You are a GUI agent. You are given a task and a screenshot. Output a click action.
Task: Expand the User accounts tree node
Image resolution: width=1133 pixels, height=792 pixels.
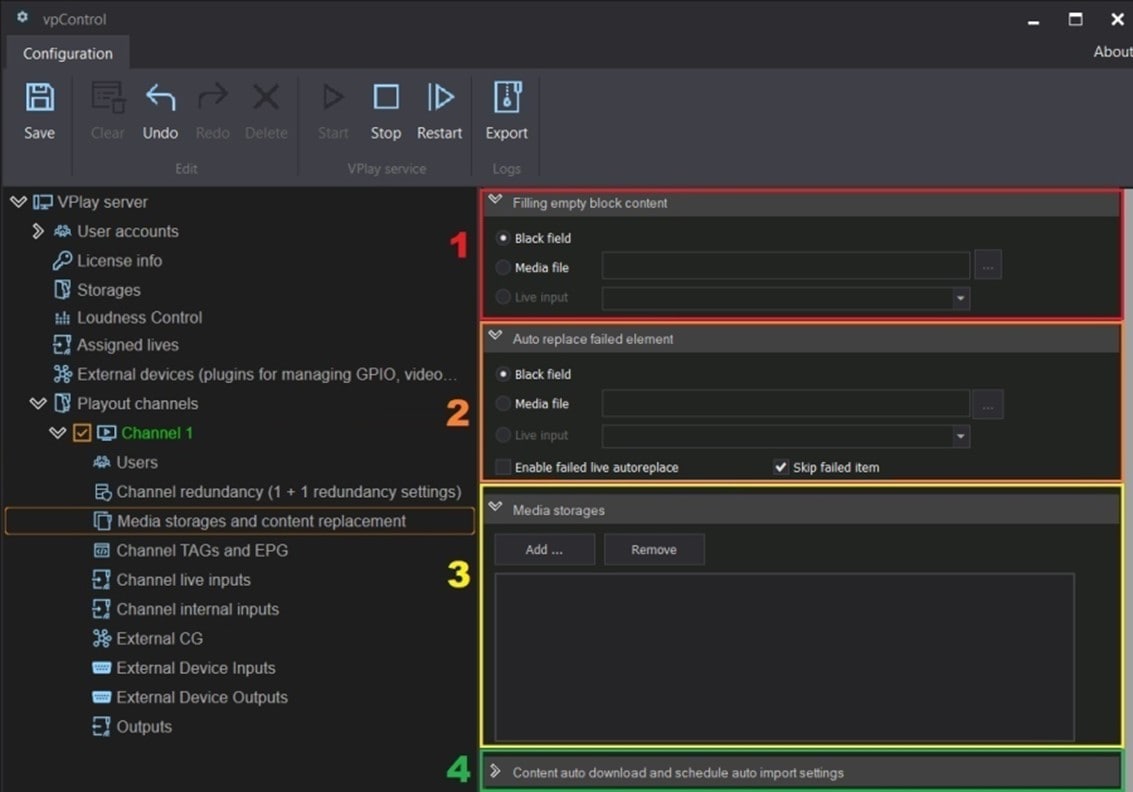point(38,231)
